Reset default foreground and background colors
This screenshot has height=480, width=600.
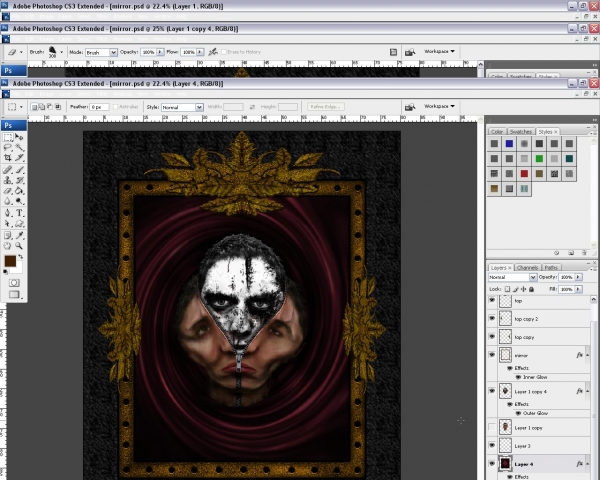pyautogui.click(x=5, y=272)
